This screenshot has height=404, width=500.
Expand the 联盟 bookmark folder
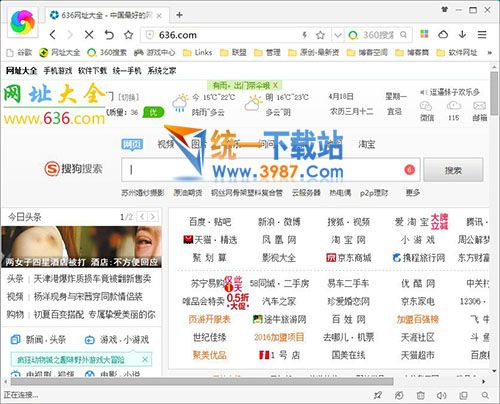tap(233, 52)
